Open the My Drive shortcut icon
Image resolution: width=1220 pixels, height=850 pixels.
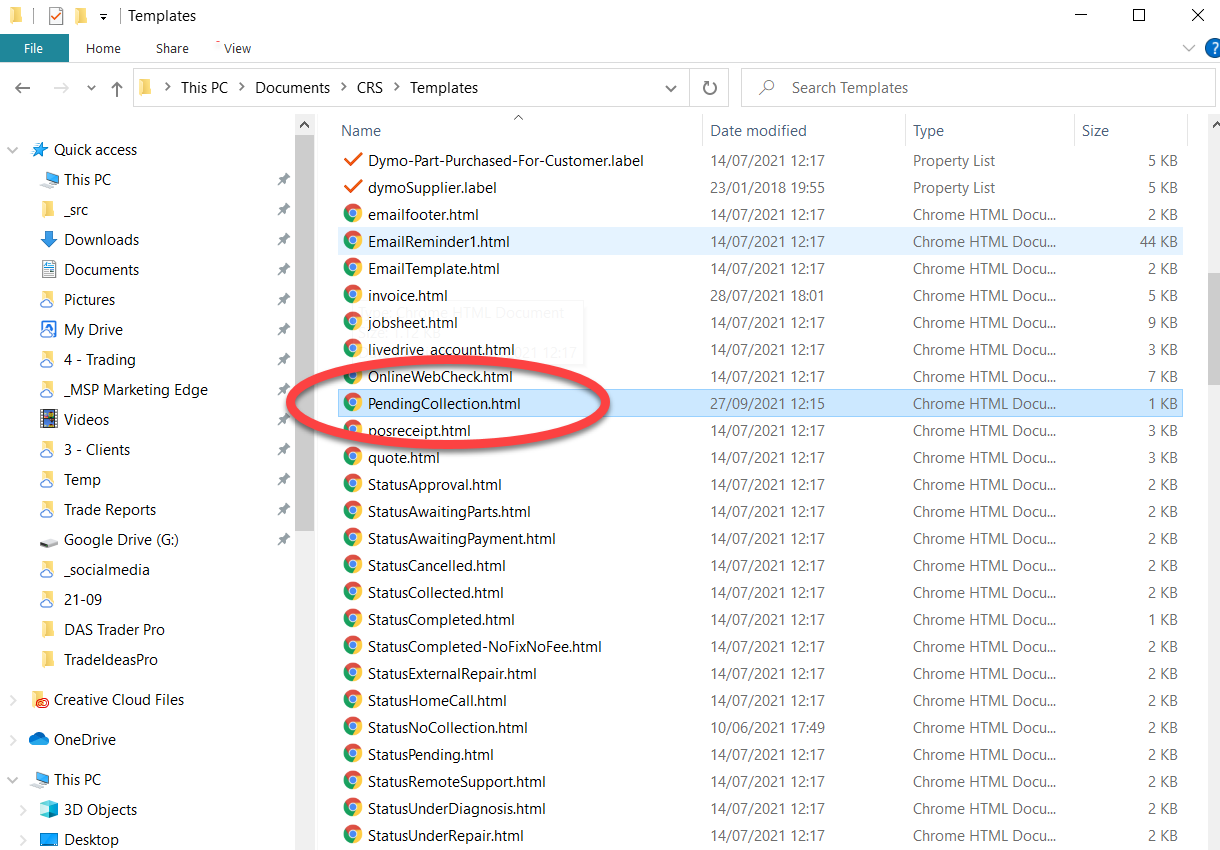point(48,330)
